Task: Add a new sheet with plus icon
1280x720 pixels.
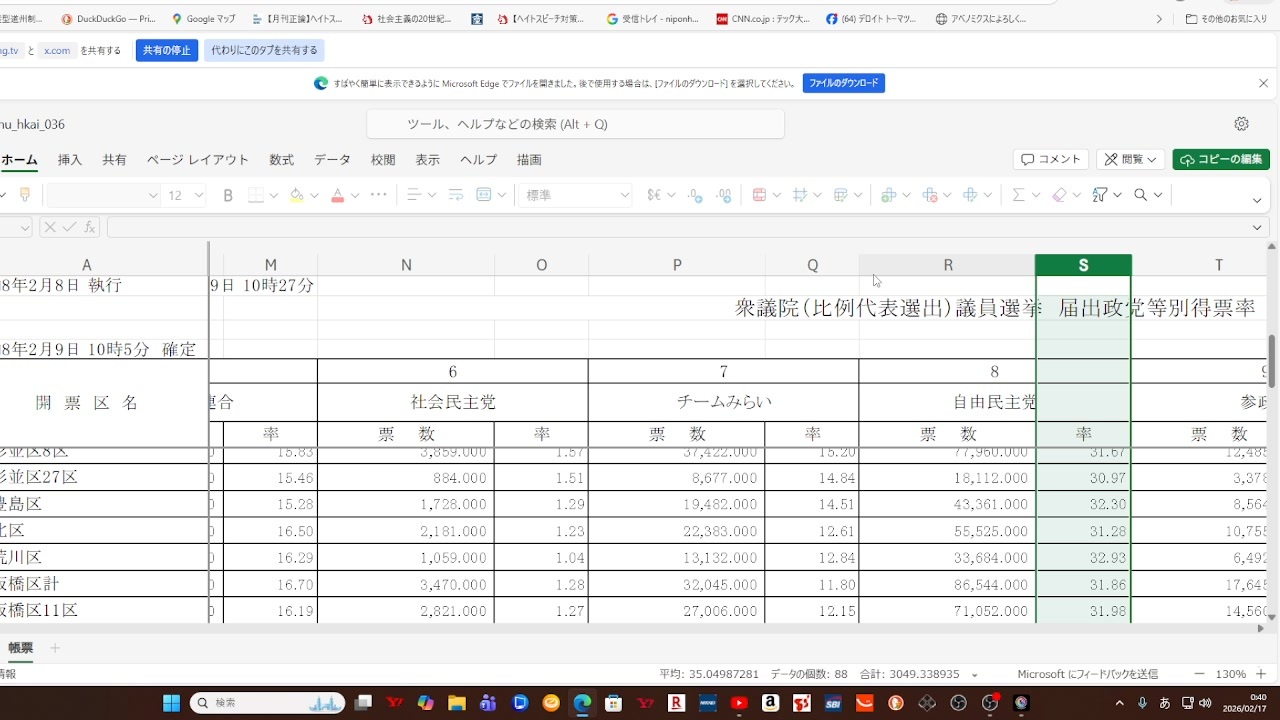Action: (55, 648)
